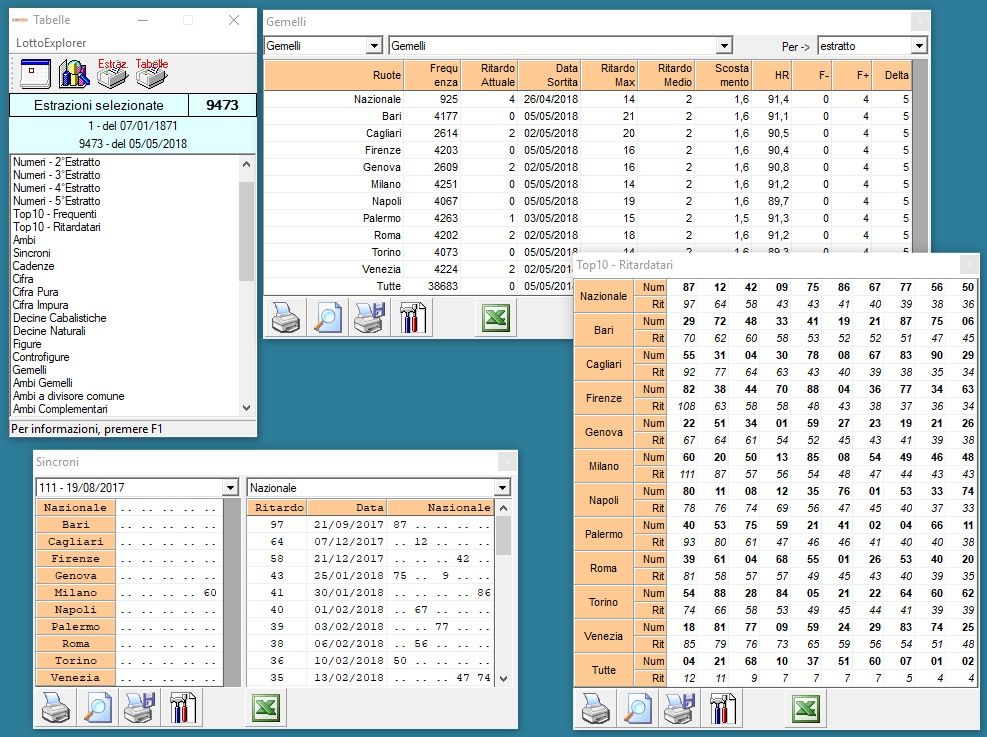The image size is (987, 737).
Task: Export the Top10 Ritardatari table to Excel
Action: click(806, 705)
